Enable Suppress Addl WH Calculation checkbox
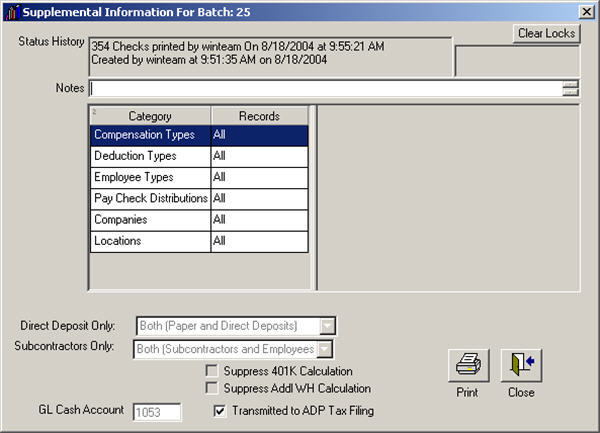The width and height of the screenshot is (600, 433). 212,388
